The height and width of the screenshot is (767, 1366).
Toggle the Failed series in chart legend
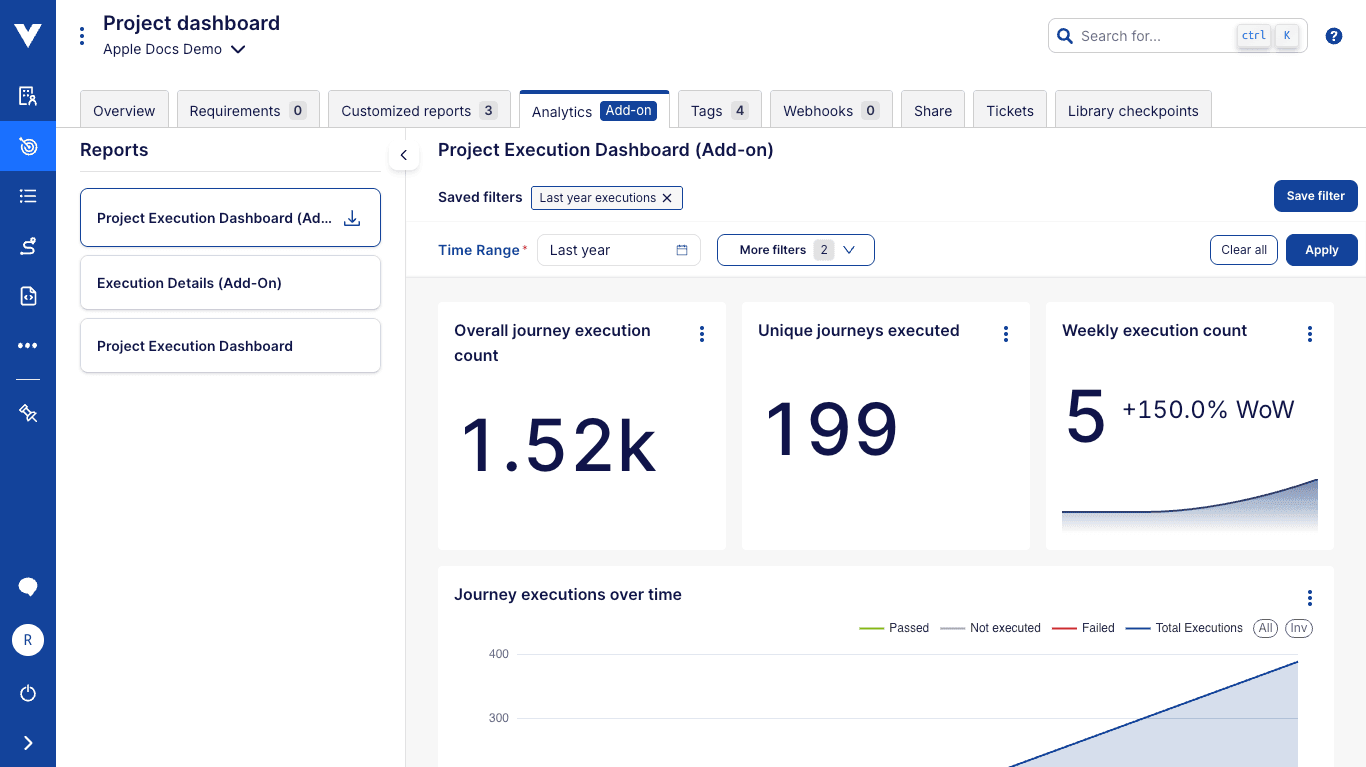point(1083,628)
